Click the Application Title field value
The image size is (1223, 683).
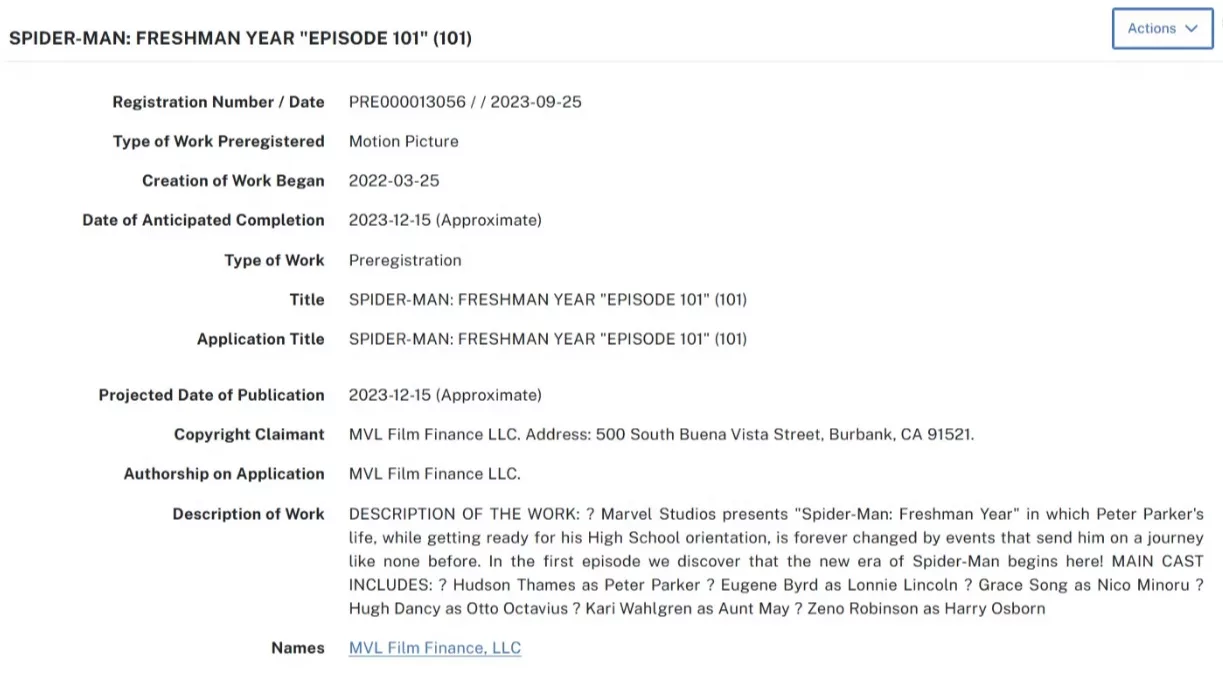coord(548,339)
